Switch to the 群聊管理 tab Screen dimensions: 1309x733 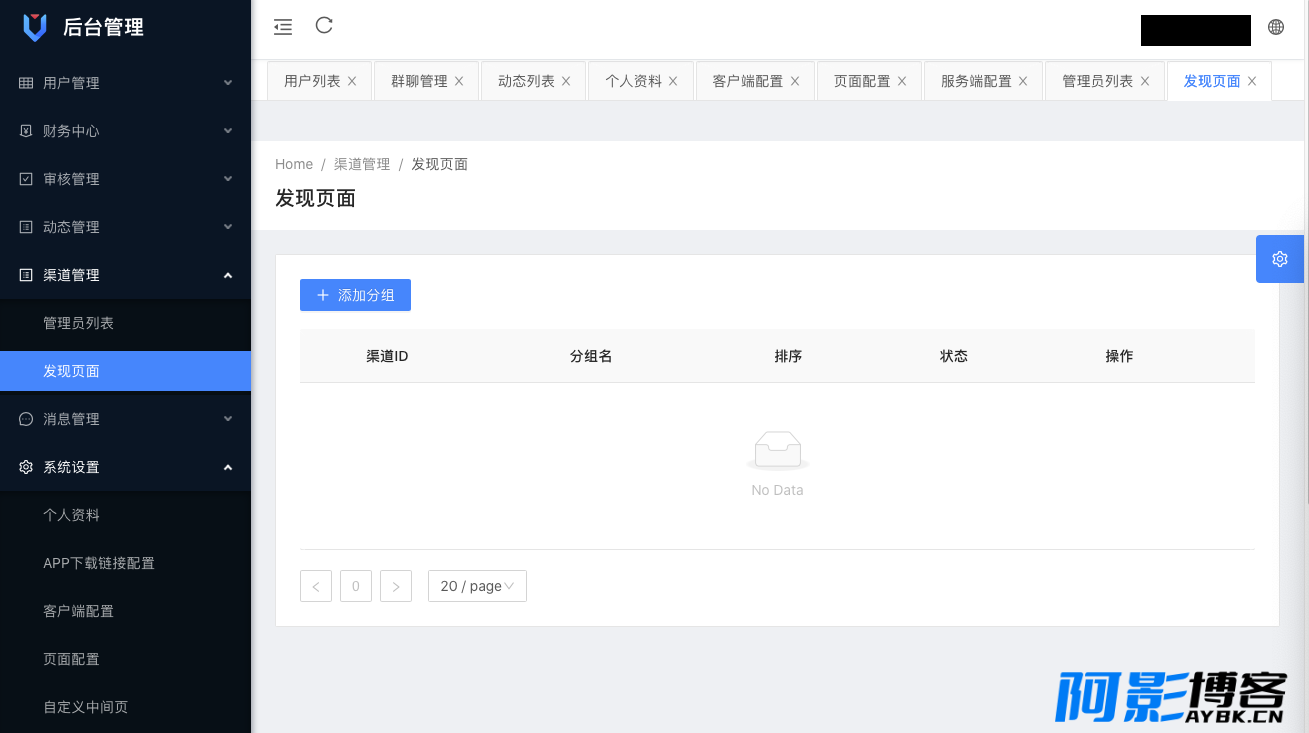(x=419, y=81)
